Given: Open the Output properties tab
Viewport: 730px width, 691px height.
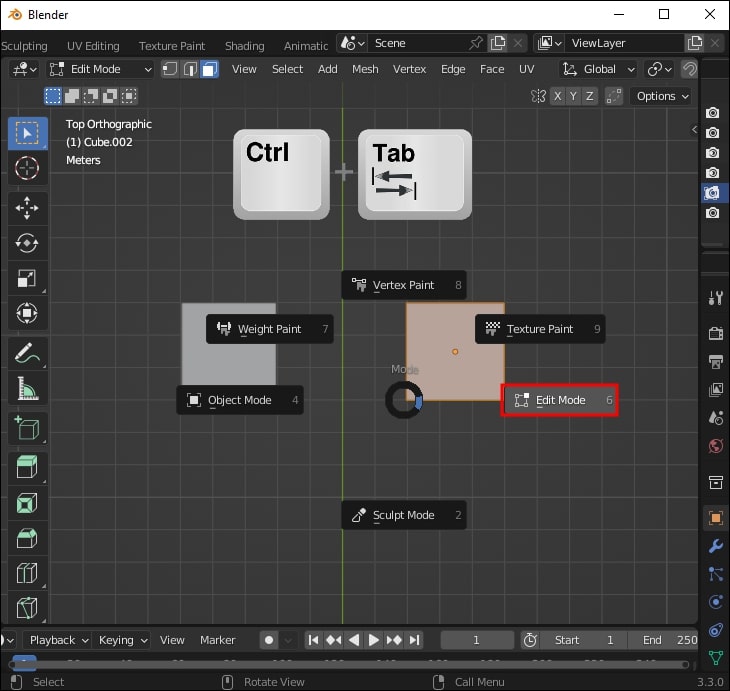Looking at the screenshot, I should [x=716, y=361].
